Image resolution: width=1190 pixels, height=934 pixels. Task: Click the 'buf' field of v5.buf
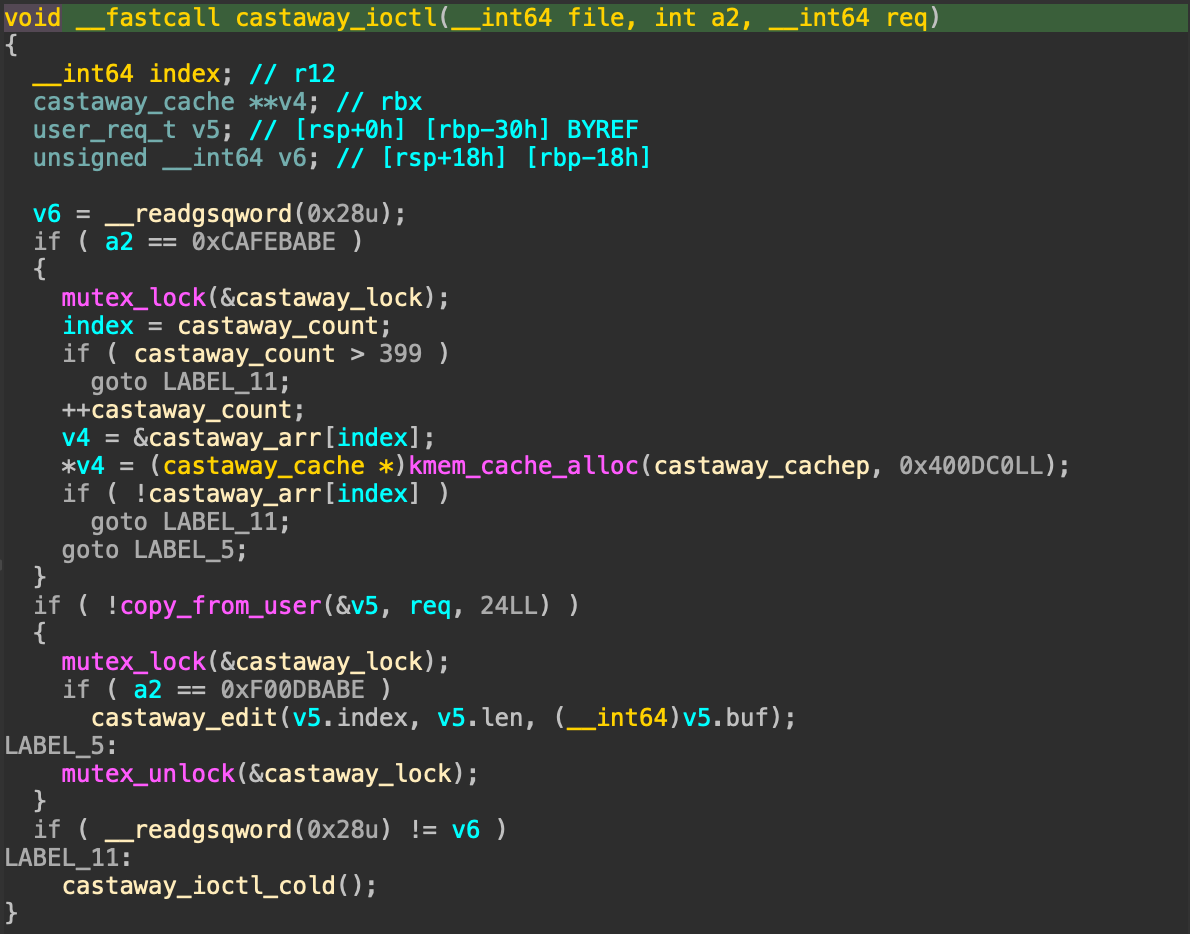[747, 717]
